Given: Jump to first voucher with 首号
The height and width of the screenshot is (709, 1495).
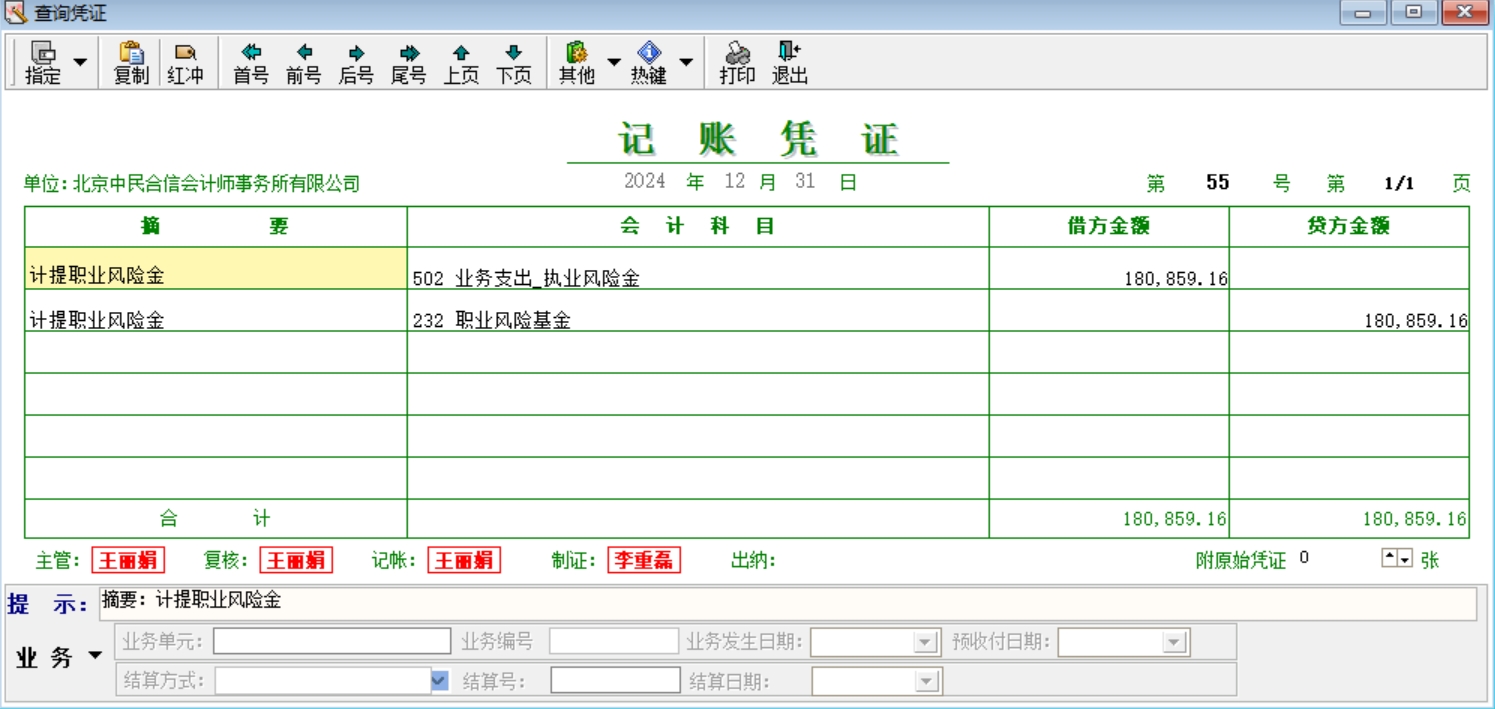Looking at the screenshot, I should coord(251,62).
